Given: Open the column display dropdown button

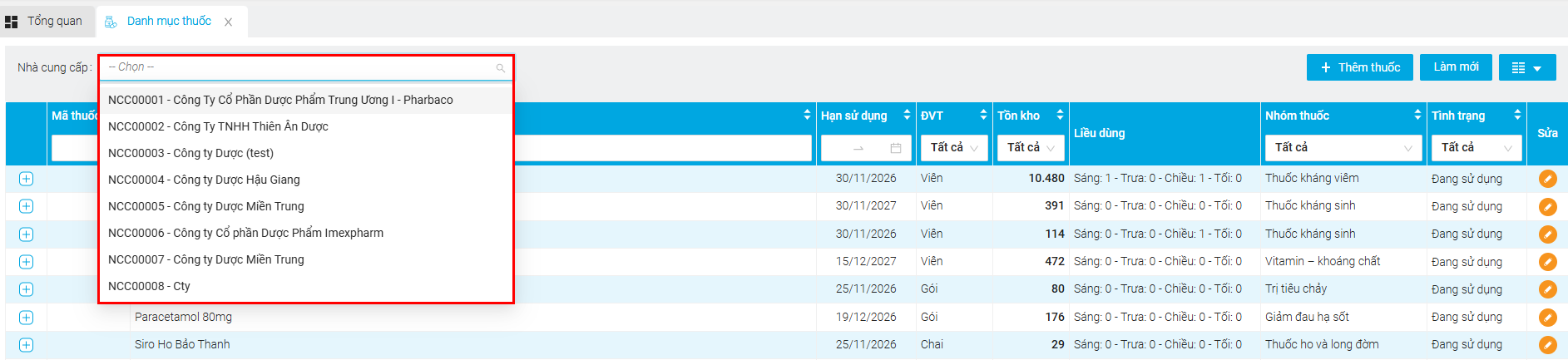Looking at the screenshot, I should pyautogui.click(x=1527, y=67).
